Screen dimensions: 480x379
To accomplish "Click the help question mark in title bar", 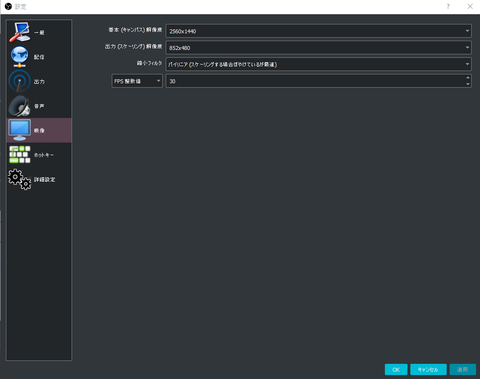I will pos(448,6).
